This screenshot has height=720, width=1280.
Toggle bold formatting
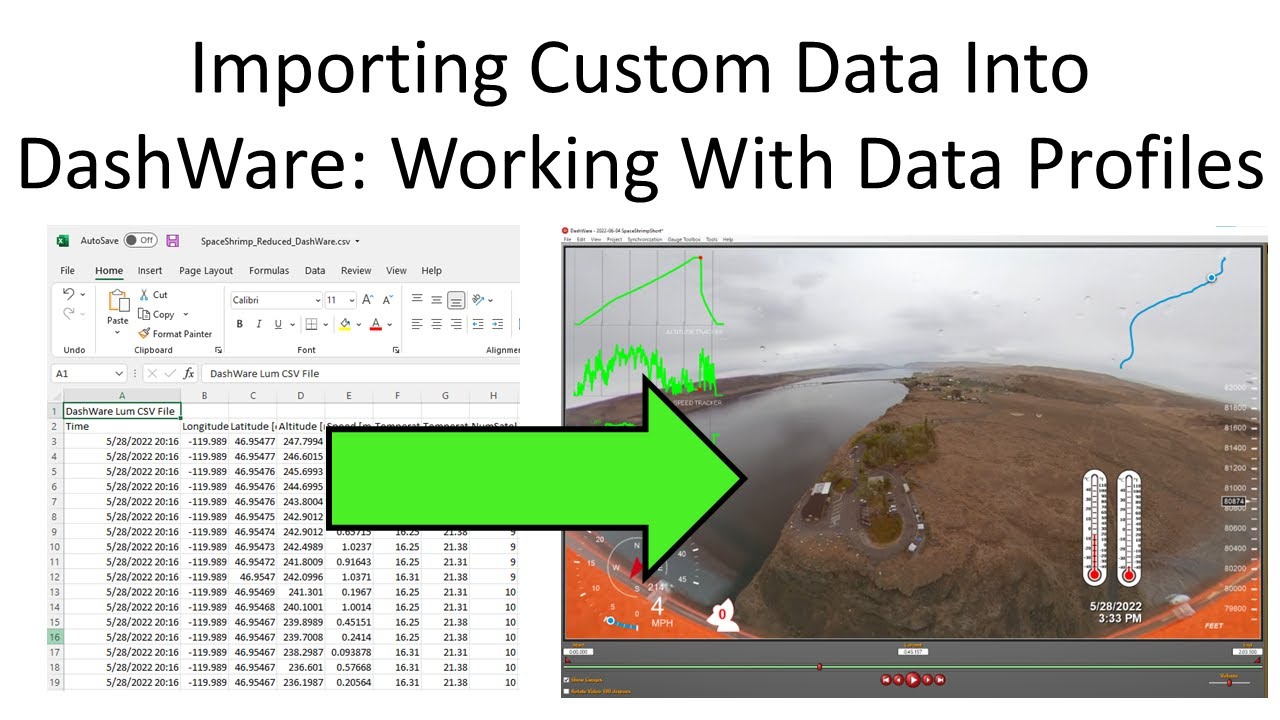(240, 324)
